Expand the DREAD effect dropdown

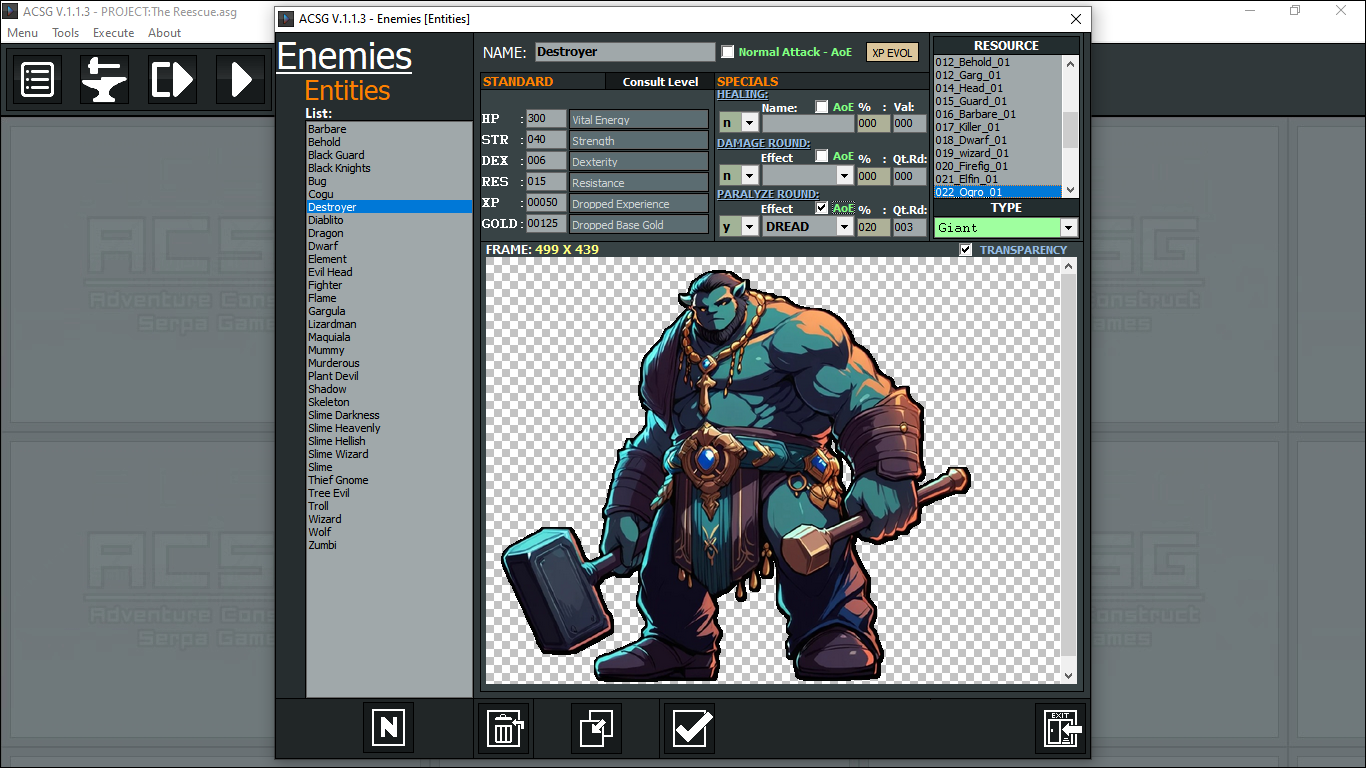[x=844, y=227]
